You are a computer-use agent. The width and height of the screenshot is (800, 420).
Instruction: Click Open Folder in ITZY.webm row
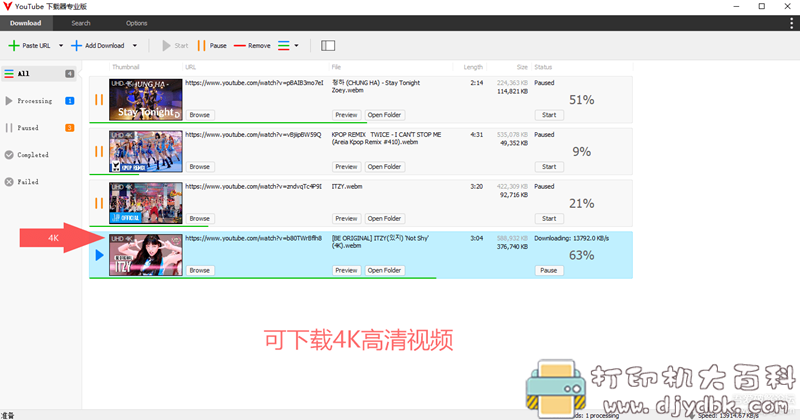coord(384,218)
